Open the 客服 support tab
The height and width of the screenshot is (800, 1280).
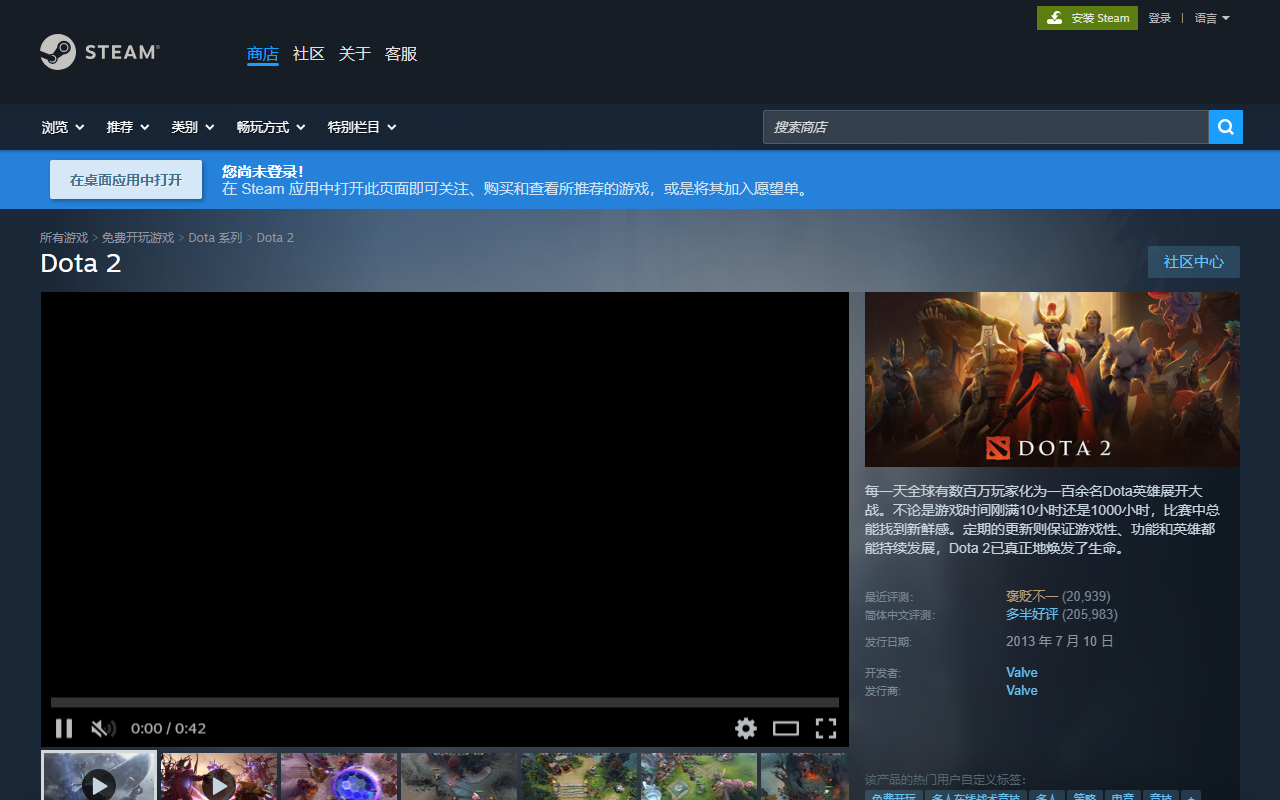[401, 54]
